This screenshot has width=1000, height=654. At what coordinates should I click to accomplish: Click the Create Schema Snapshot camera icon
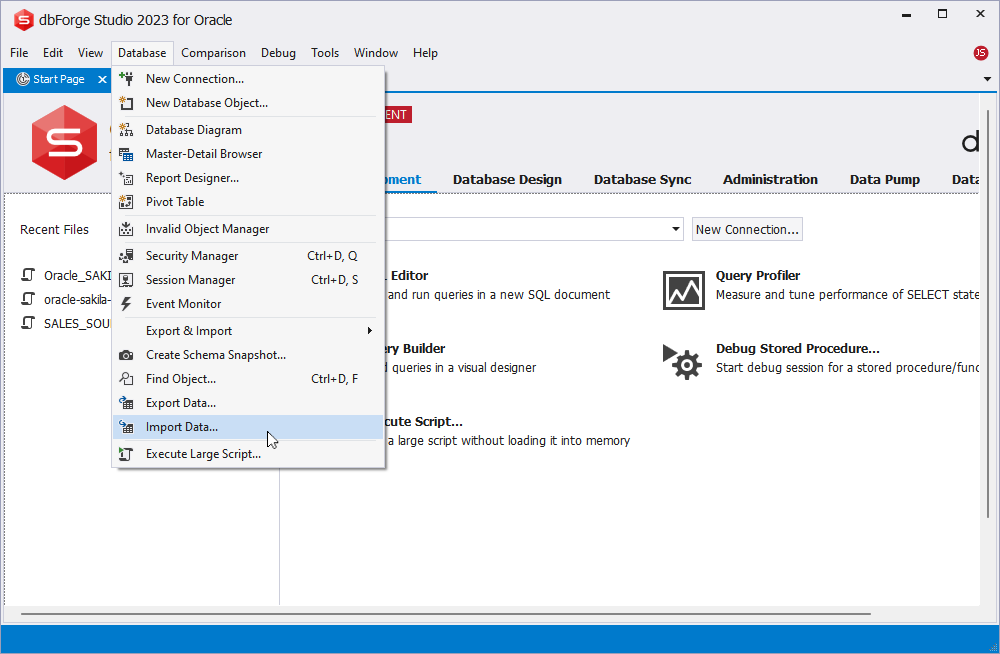pyautogui.click(x=127, y=354)
